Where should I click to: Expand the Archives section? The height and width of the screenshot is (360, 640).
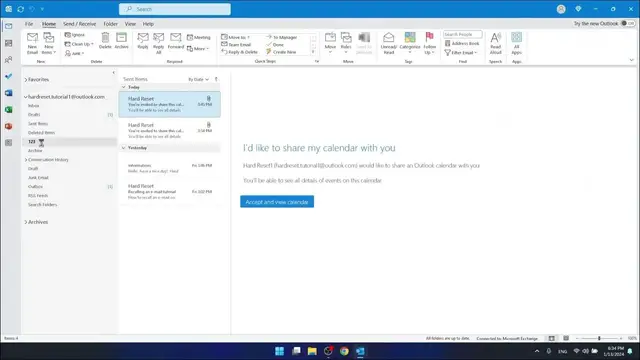pos(26,222)
